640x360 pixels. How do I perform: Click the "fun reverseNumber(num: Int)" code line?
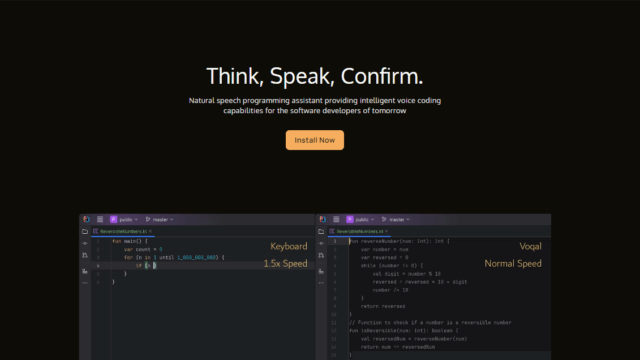pos(399,241)
